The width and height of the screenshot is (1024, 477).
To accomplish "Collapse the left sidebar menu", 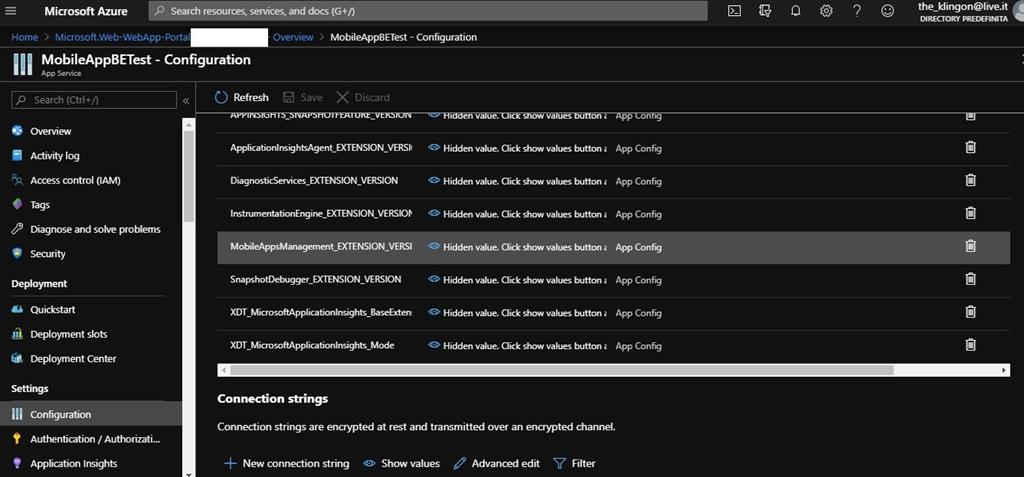I will tap(186, 100).
